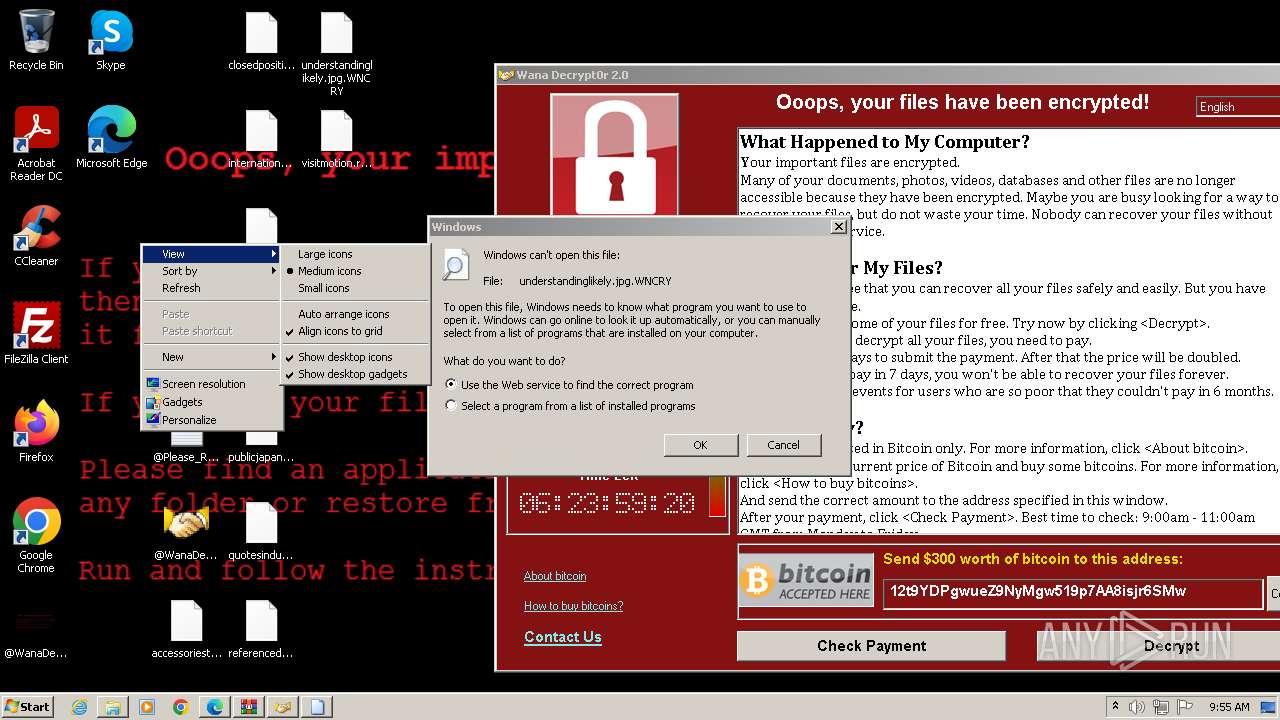Open the blank document taskbar item

[317, 707]
